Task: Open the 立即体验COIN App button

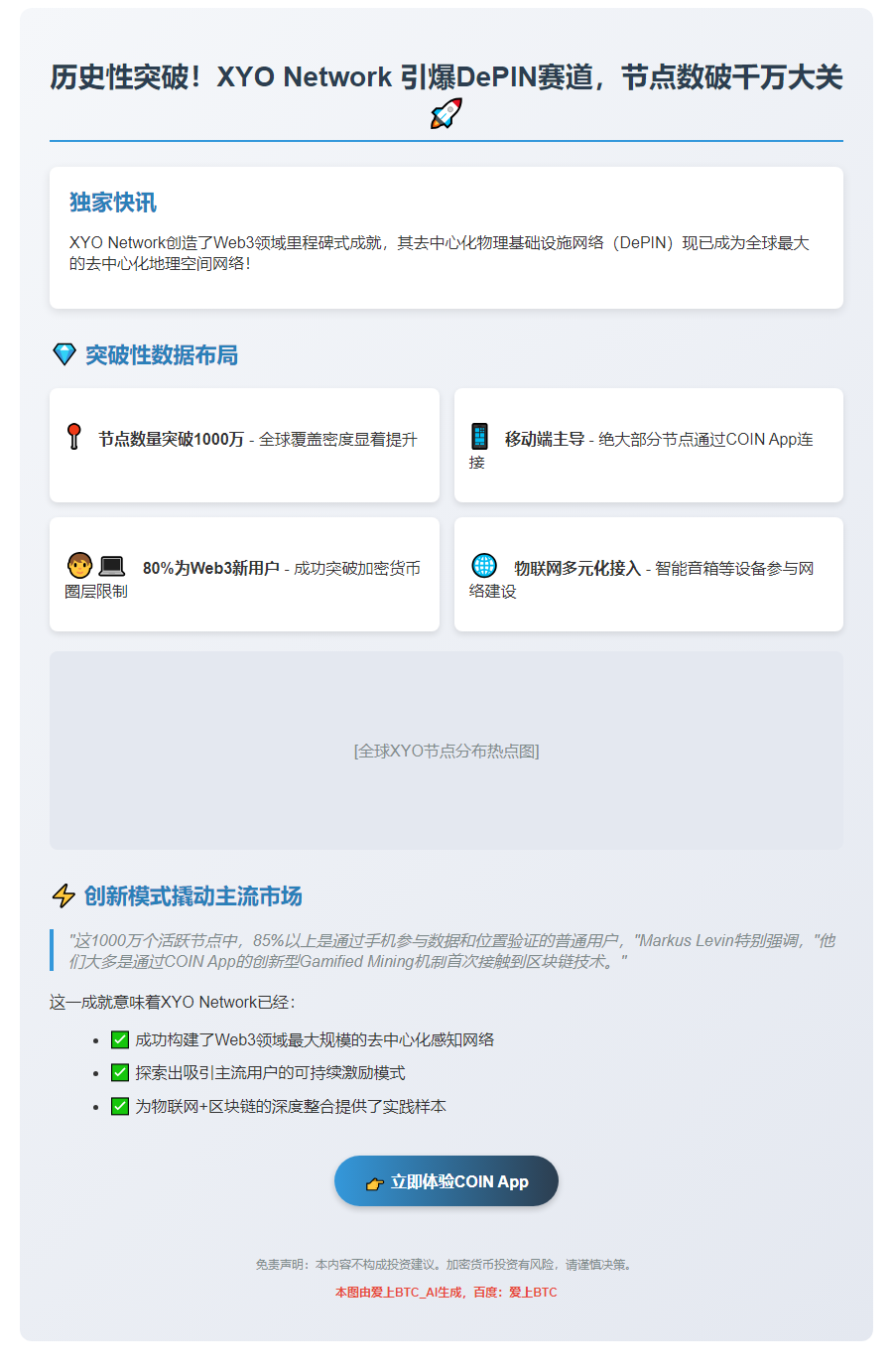Action: (x=446, y=1181)
